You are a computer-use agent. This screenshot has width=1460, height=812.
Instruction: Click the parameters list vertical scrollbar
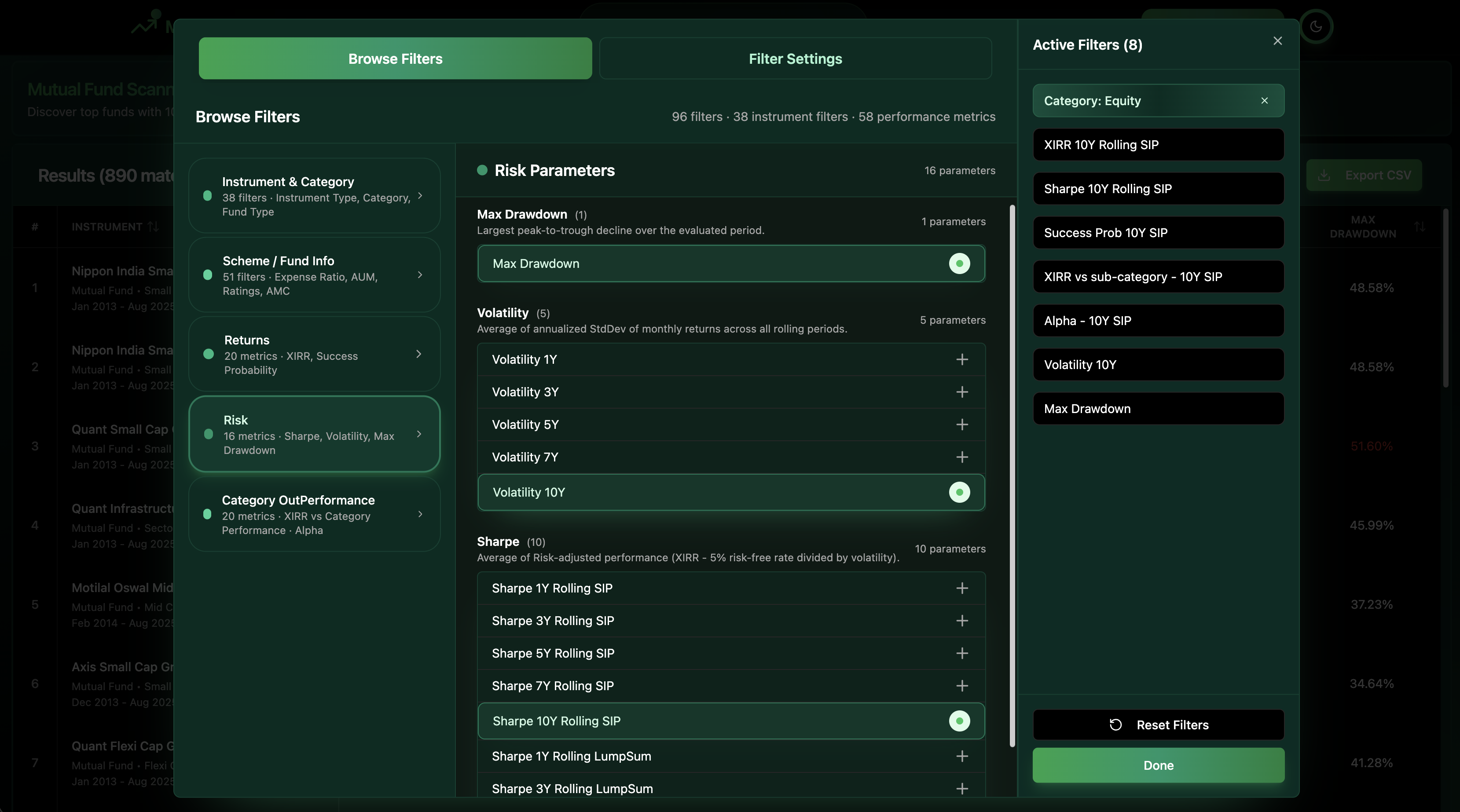(1012, 476)
